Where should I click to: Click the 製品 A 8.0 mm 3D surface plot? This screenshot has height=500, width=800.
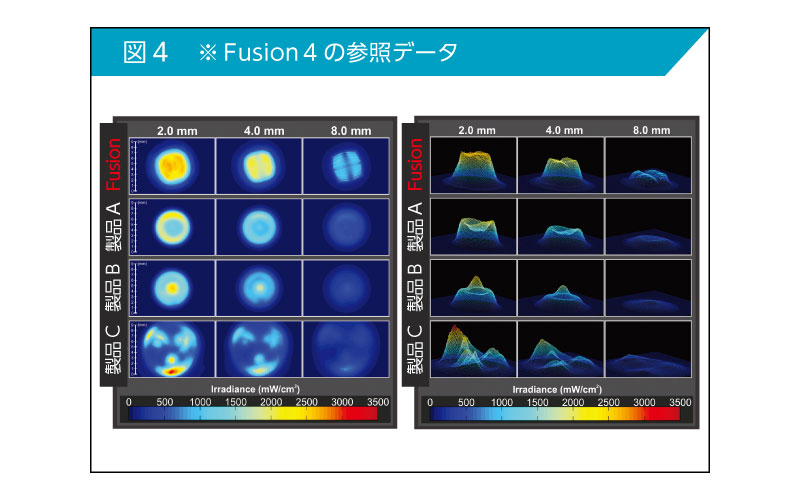(x=648, y=227)
